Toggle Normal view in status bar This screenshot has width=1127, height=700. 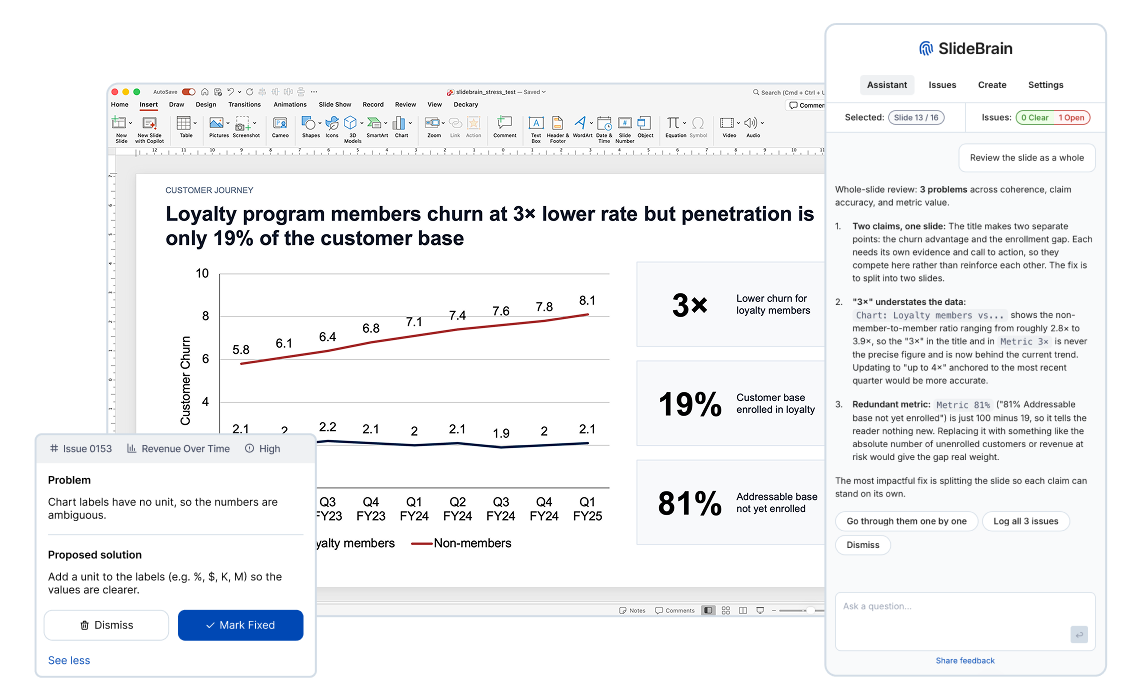pos(708,610)
